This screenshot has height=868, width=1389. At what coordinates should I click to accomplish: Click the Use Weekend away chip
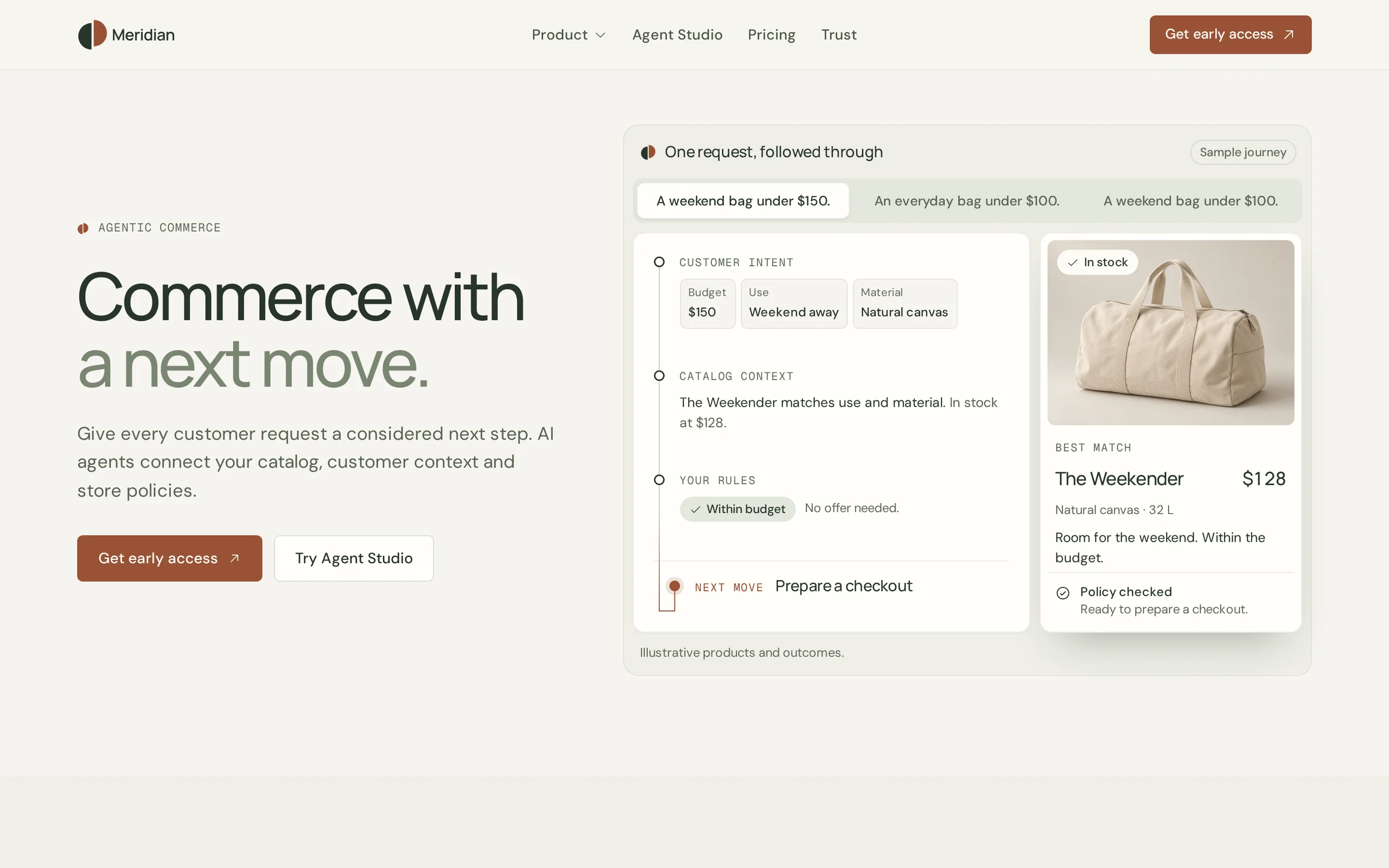click(x=794, y=304)
